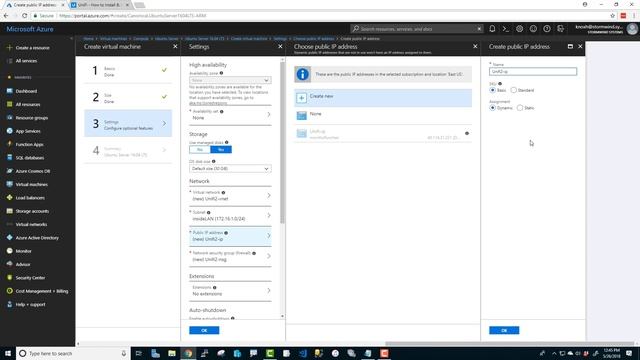This screenshot has width=640, height=360.
Task: Set Use managed disks to No
Action: tap(200, 150)
